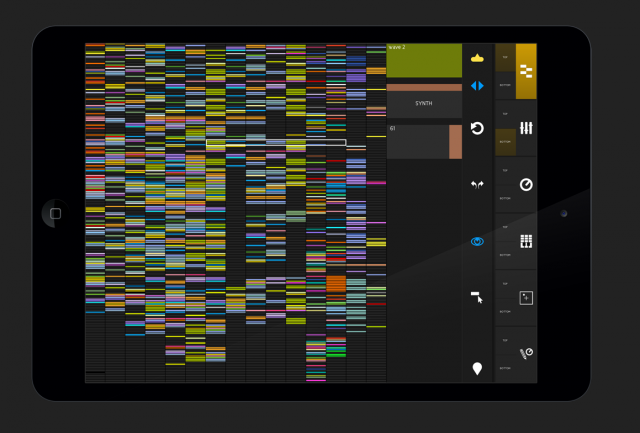Select the large orange clip in the grid
The image size is (640, 433).
tap(336, 284)
